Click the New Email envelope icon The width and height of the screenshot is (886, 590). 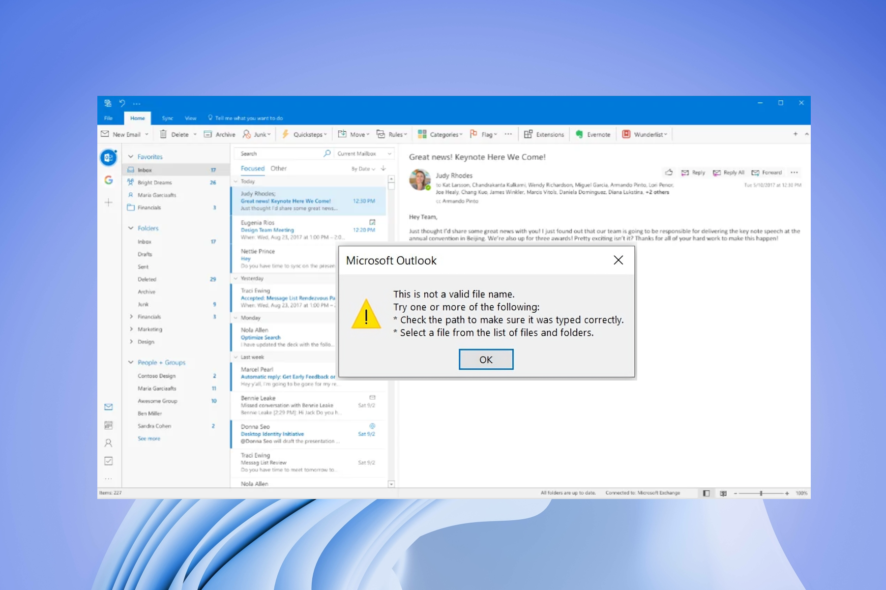[x=105, y=134]
